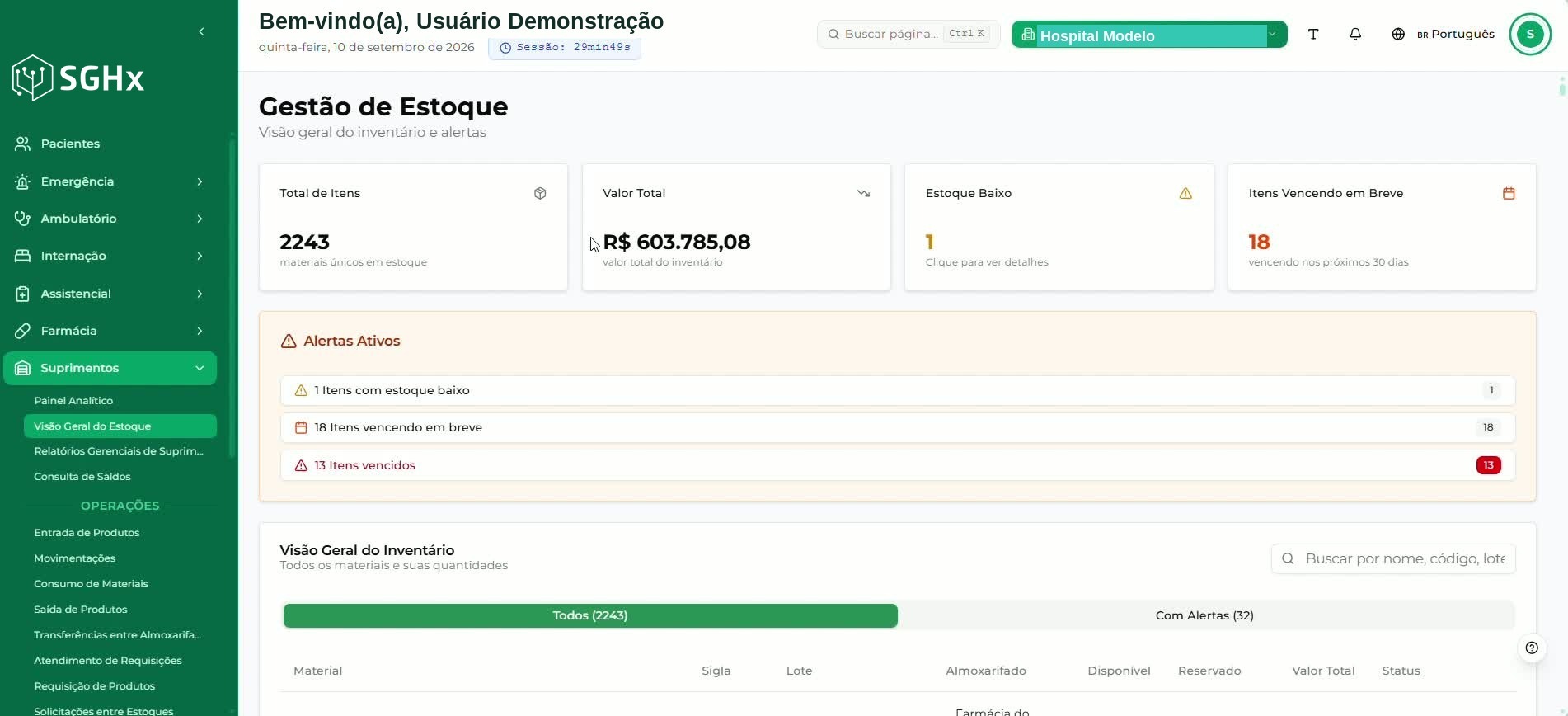Open notifications bell

tap(1355, 34)
